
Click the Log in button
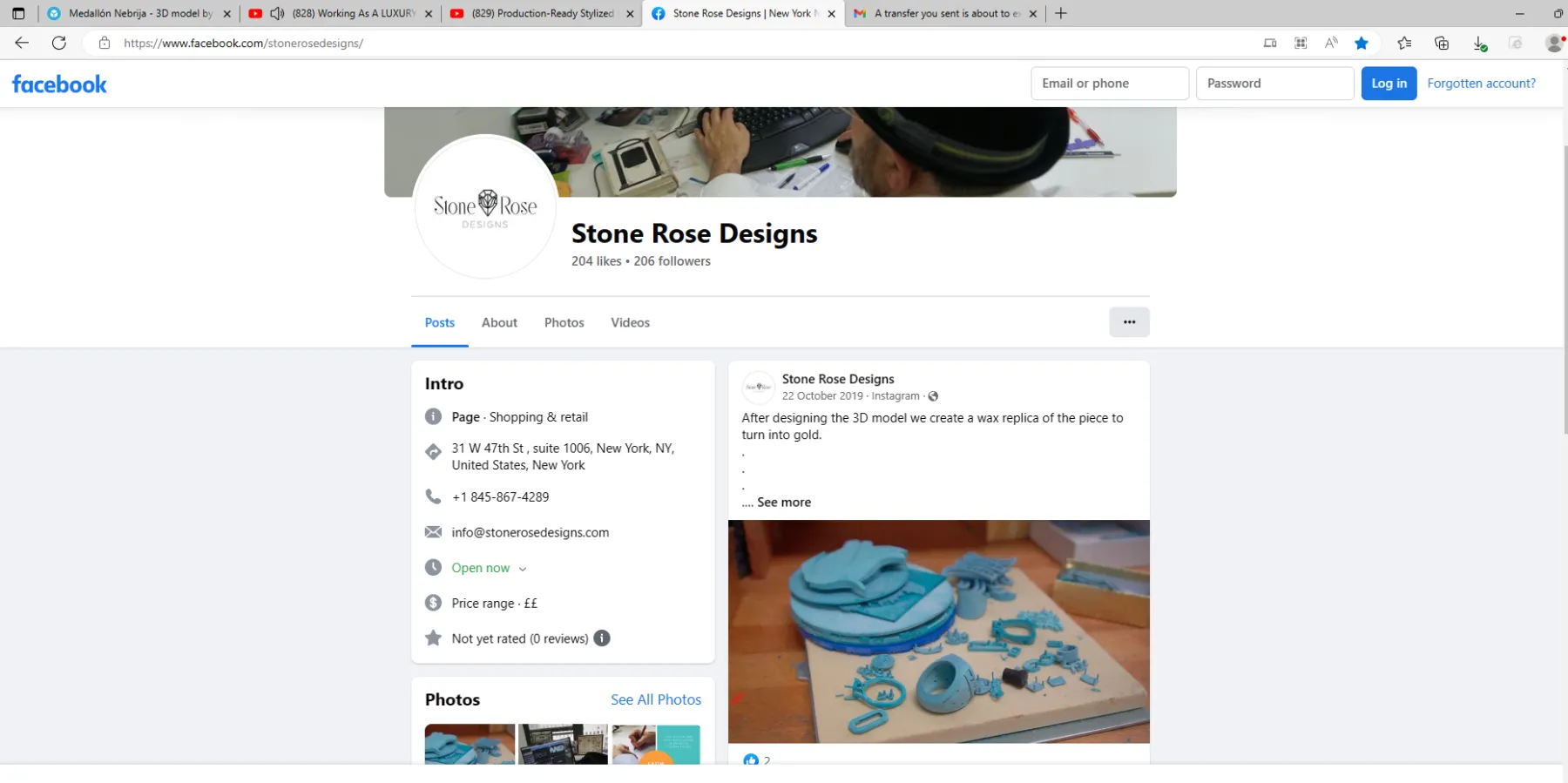(x=1389, y=84)
